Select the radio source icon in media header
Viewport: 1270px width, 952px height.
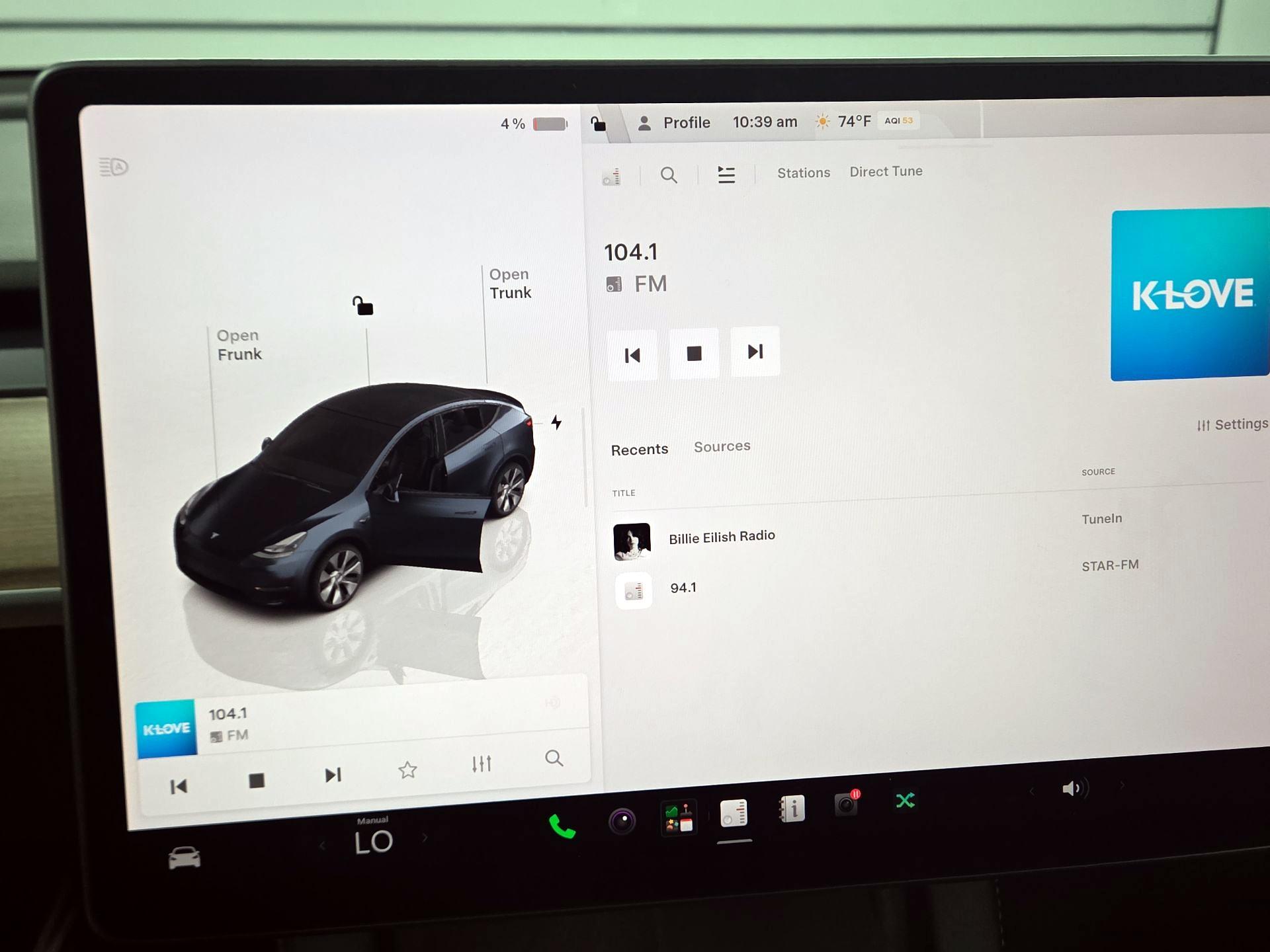611,177
